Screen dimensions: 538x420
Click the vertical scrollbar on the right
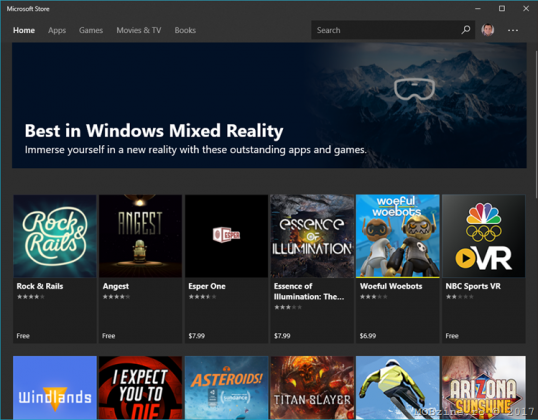(536, 124)
